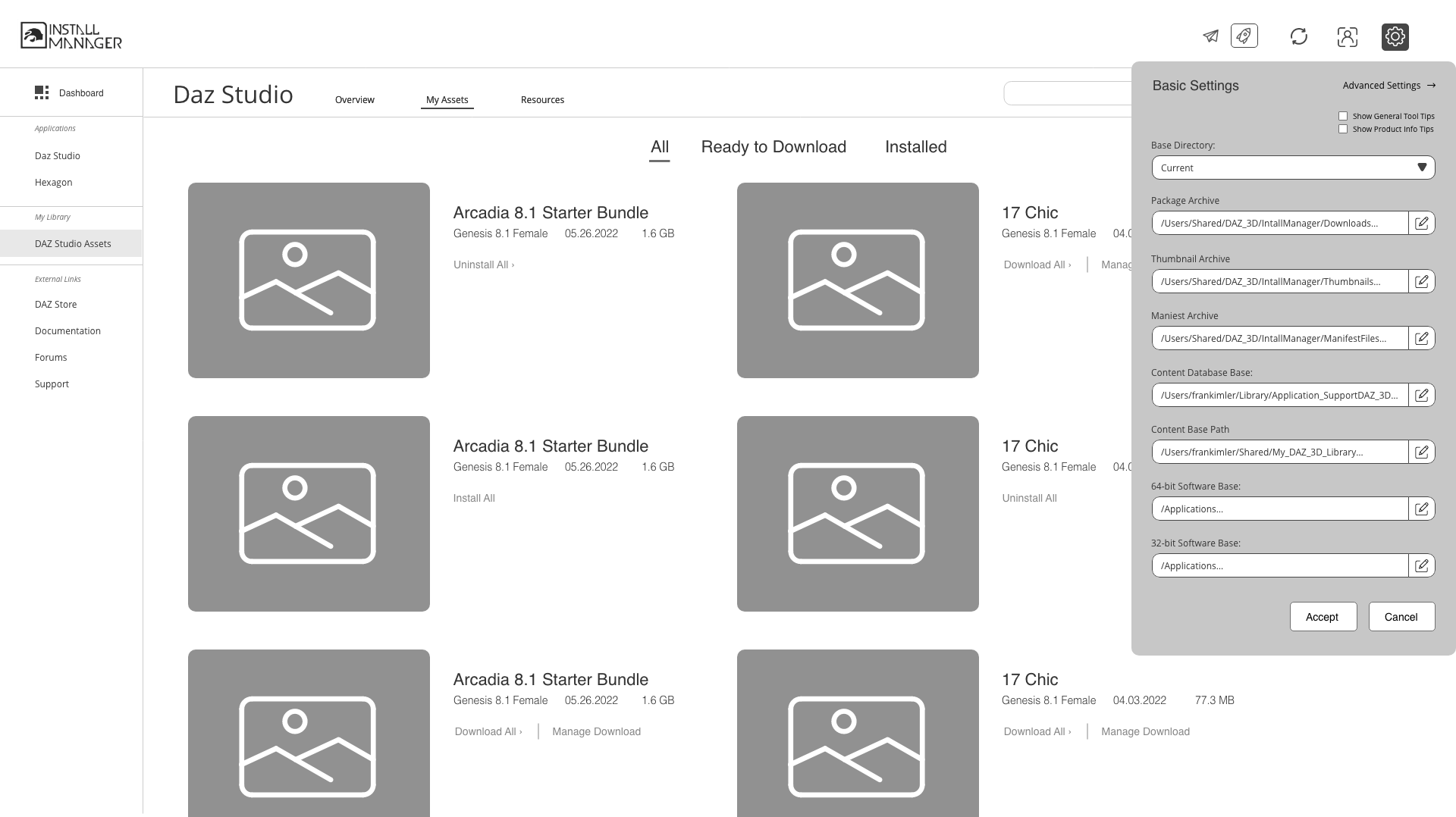This screenshot has height=817, width=1456.
Task: Click the Daz Studio page title
Action: click(x=233, y=94)
